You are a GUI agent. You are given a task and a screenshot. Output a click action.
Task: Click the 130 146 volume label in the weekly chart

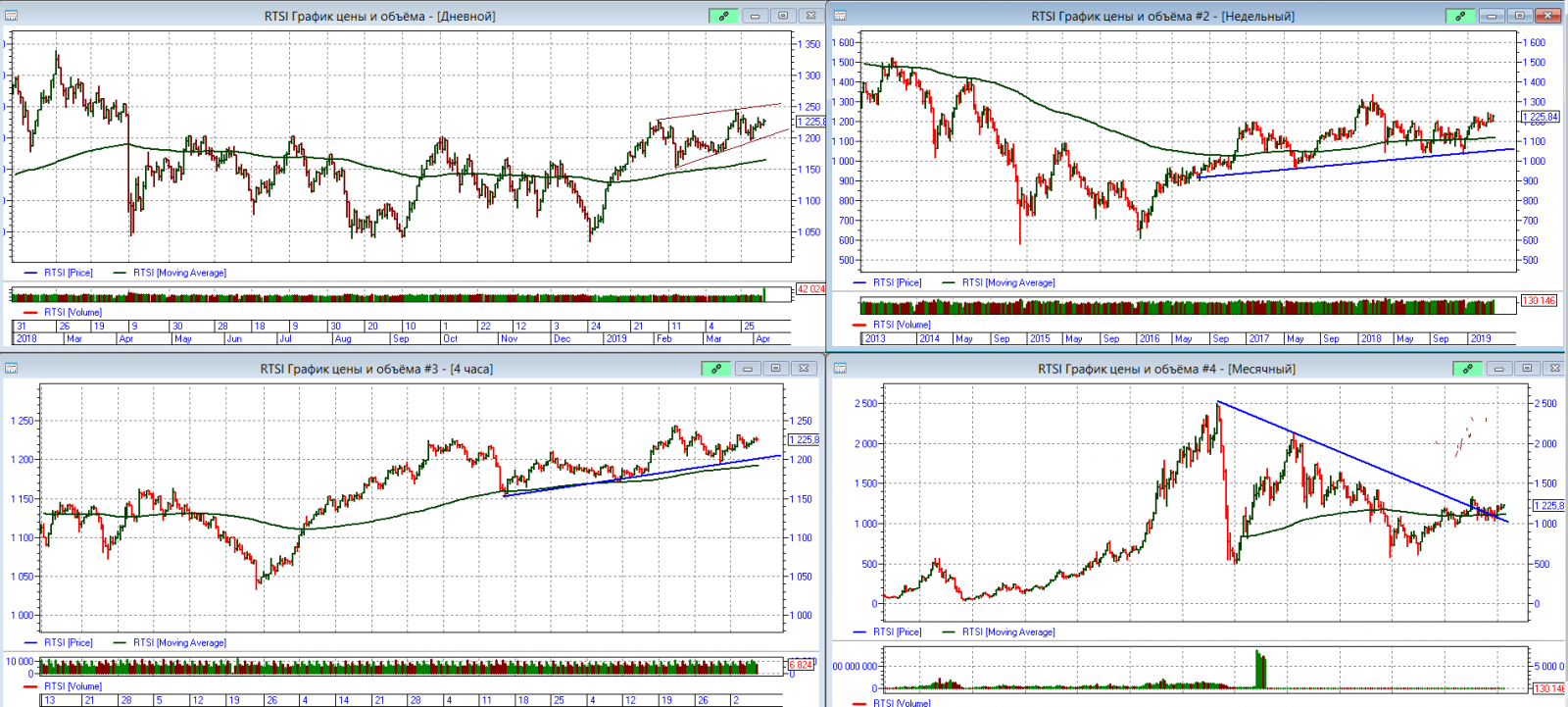1539,301
